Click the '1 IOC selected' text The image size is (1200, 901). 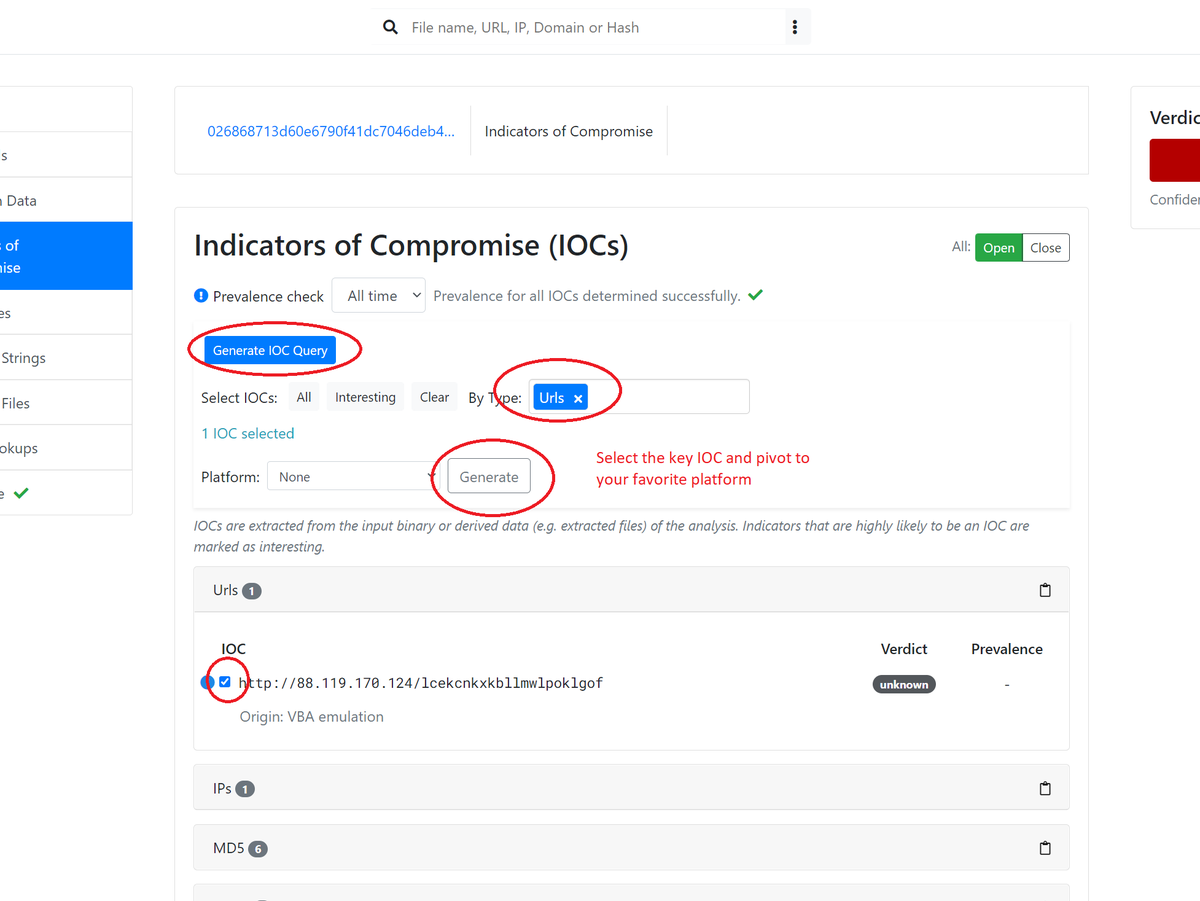tap(248, 433)
